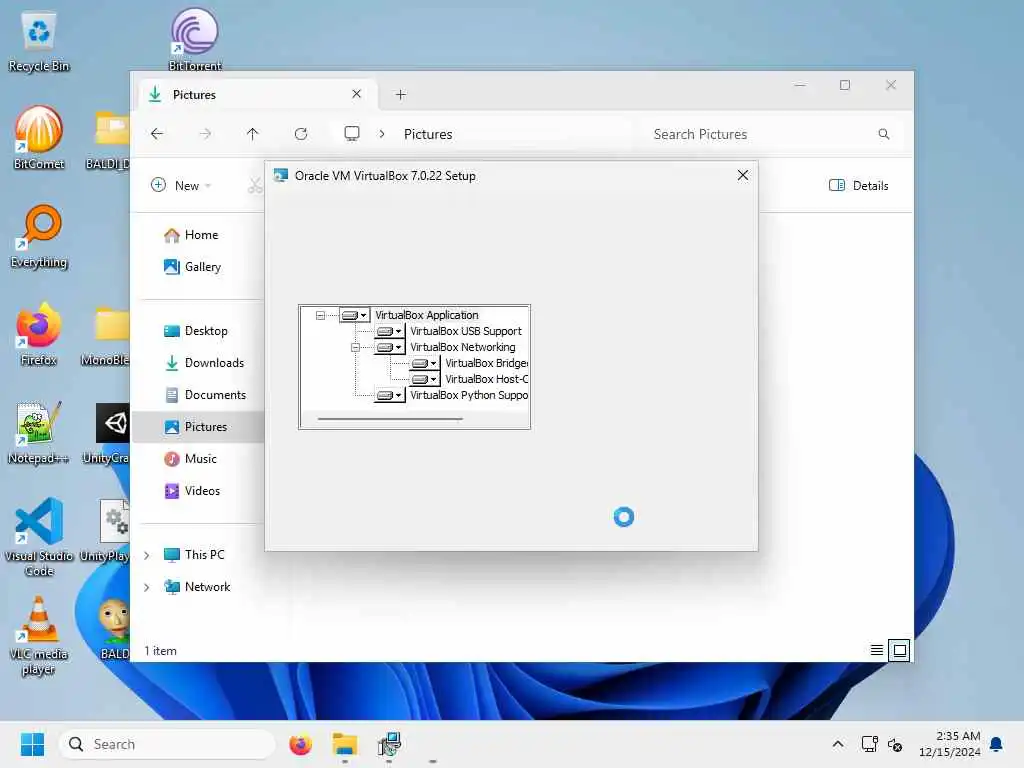The width and height of the screenshot is (1024, 768).
Task: Select Pictures in Explorer sidebar
Action: coord(198,427)
